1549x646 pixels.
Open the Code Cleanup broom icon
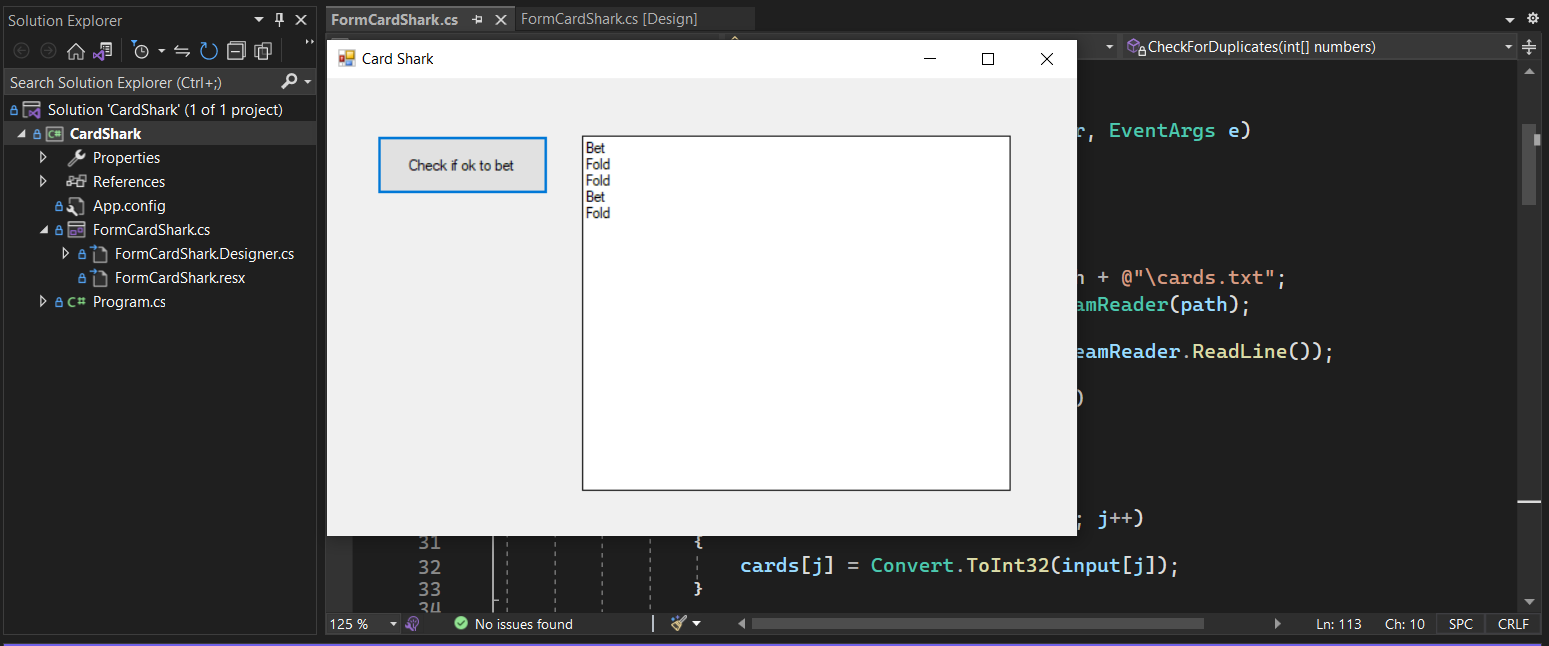point(679,624)
